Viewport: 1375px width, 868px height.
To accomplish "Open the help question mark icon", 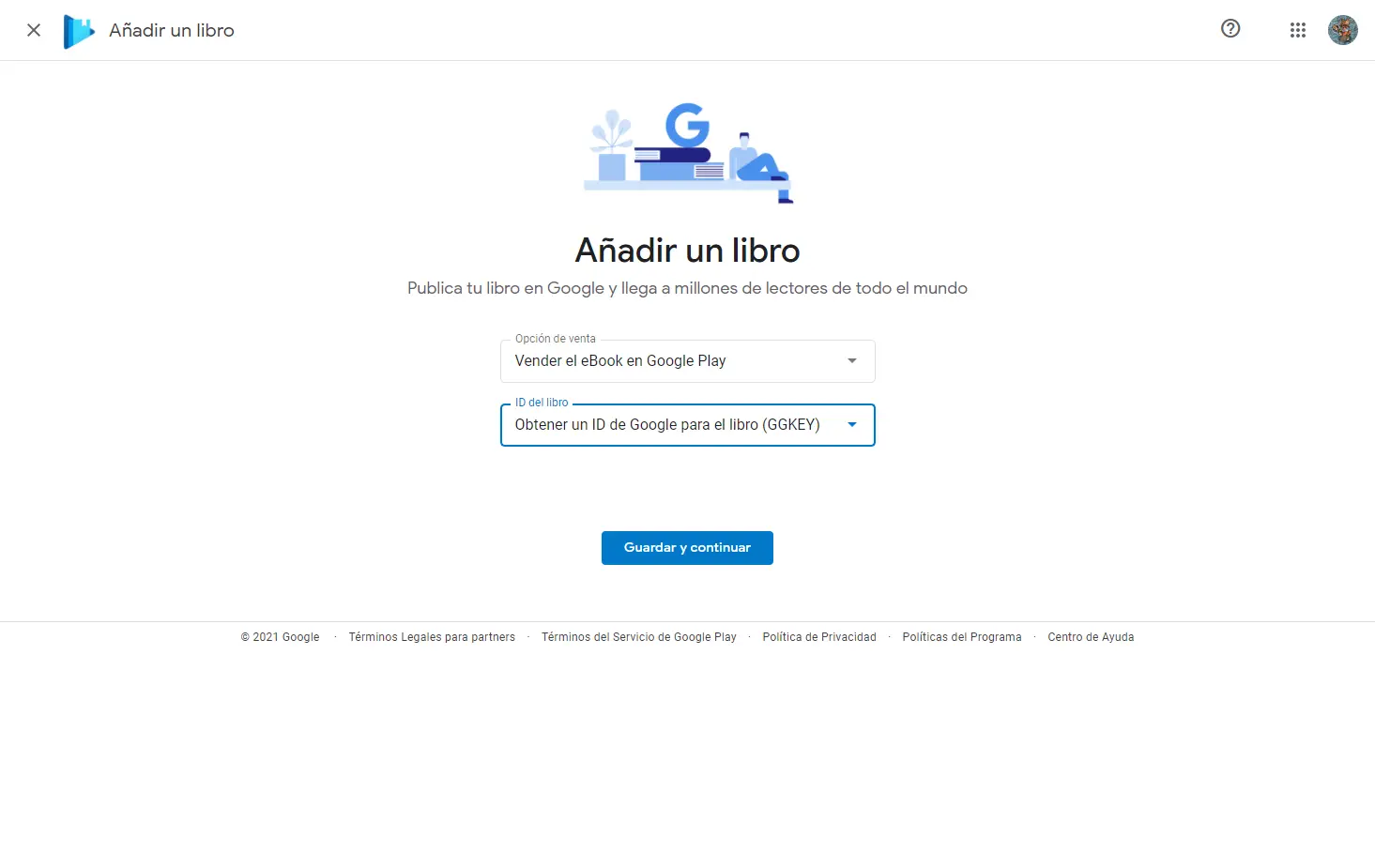I will click(x=1230, y=28).
